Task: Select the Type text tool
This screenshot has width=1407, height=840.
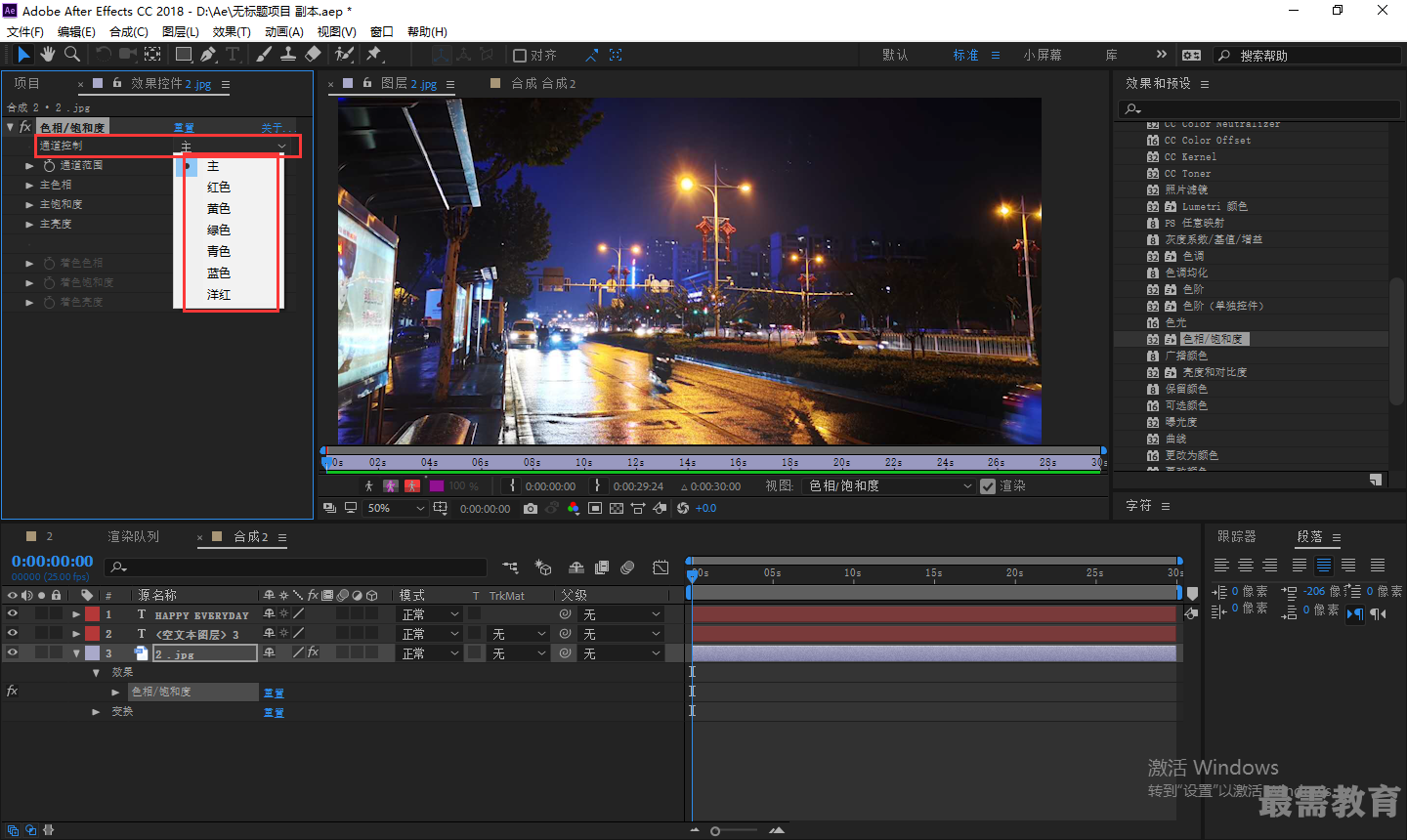Action: (233, 55)
